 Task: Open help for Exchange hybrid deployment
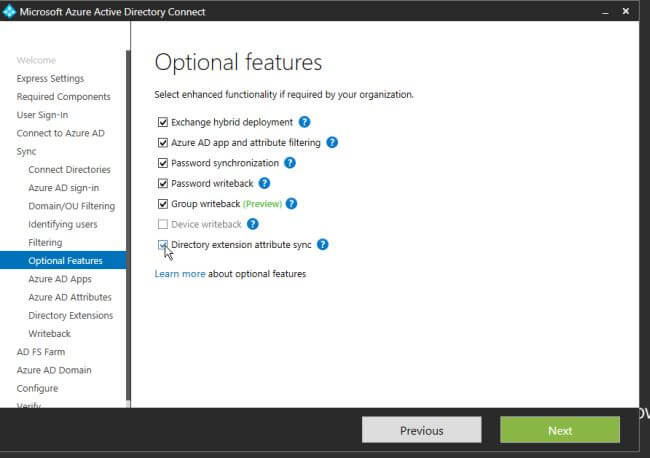pyautogui.click(x=304, y=122)
